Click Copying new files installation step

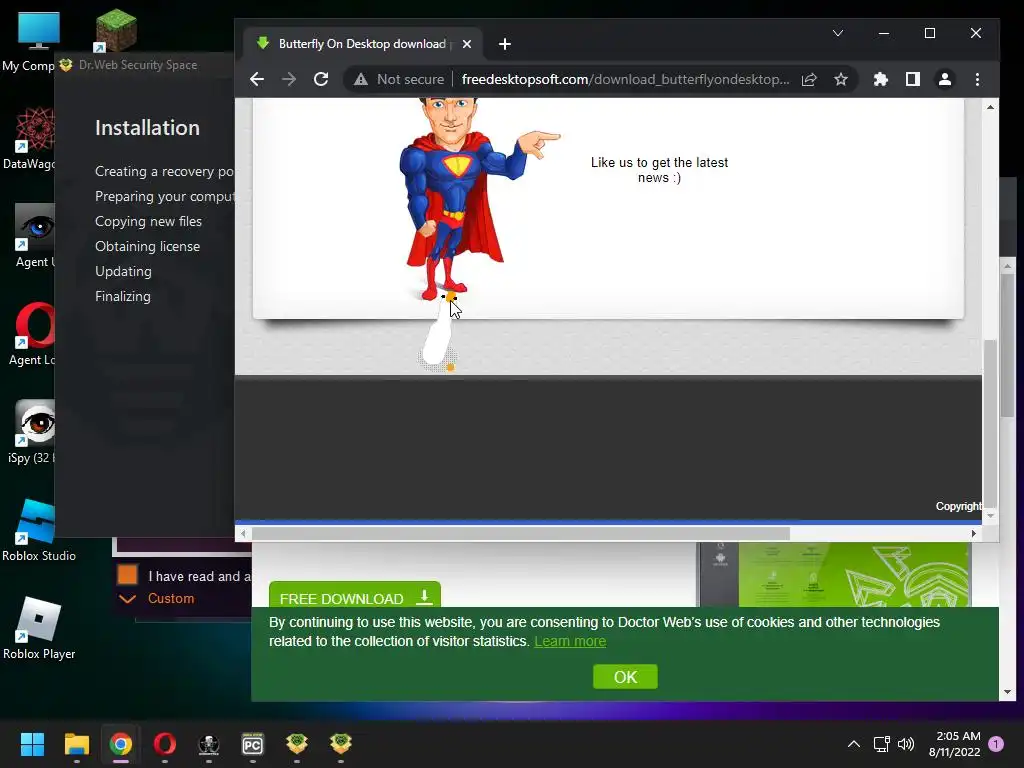[x=148, y=221]
